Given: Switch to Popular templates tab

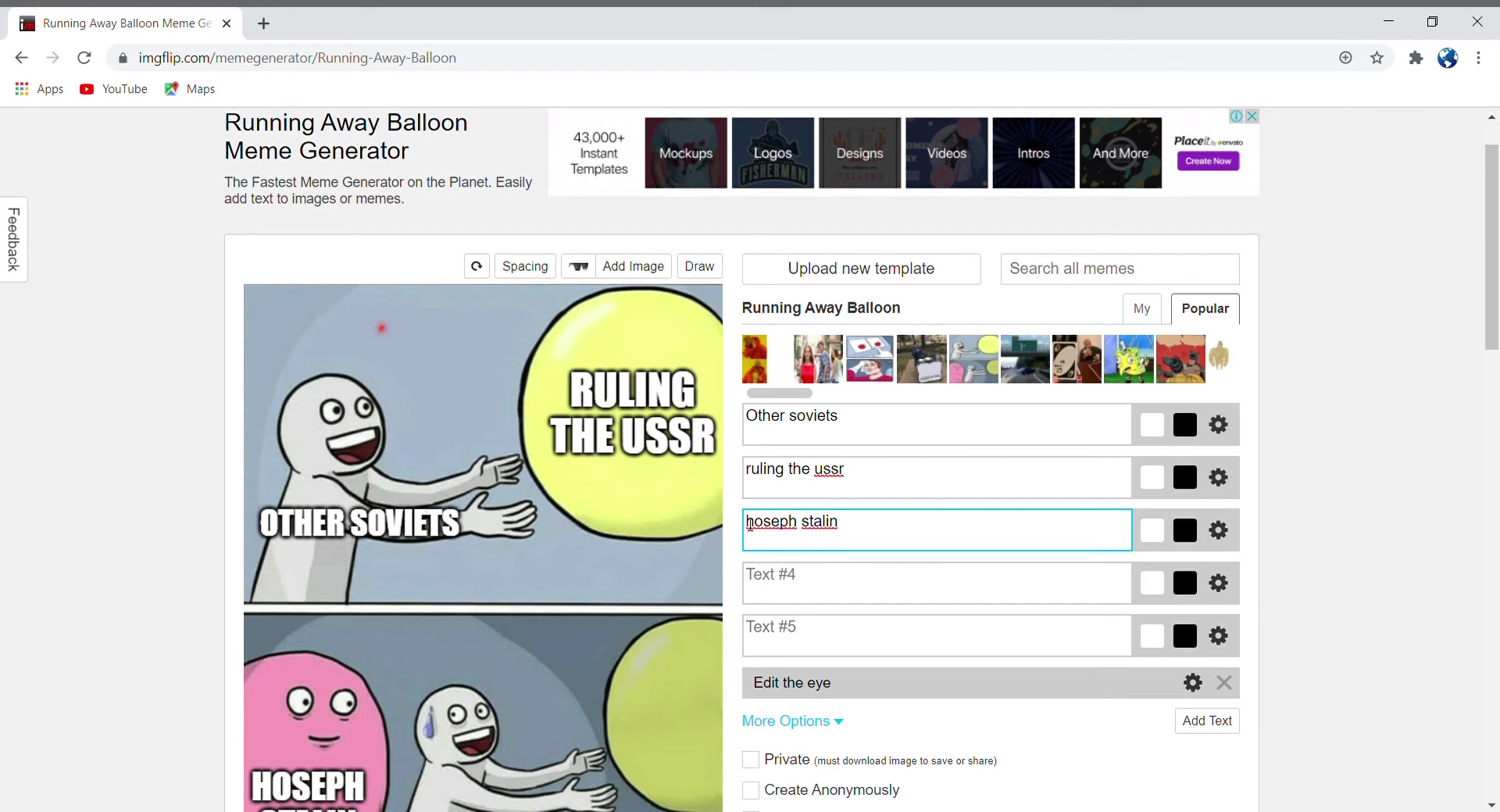Looking at the screenshot, I should 1205,308.
